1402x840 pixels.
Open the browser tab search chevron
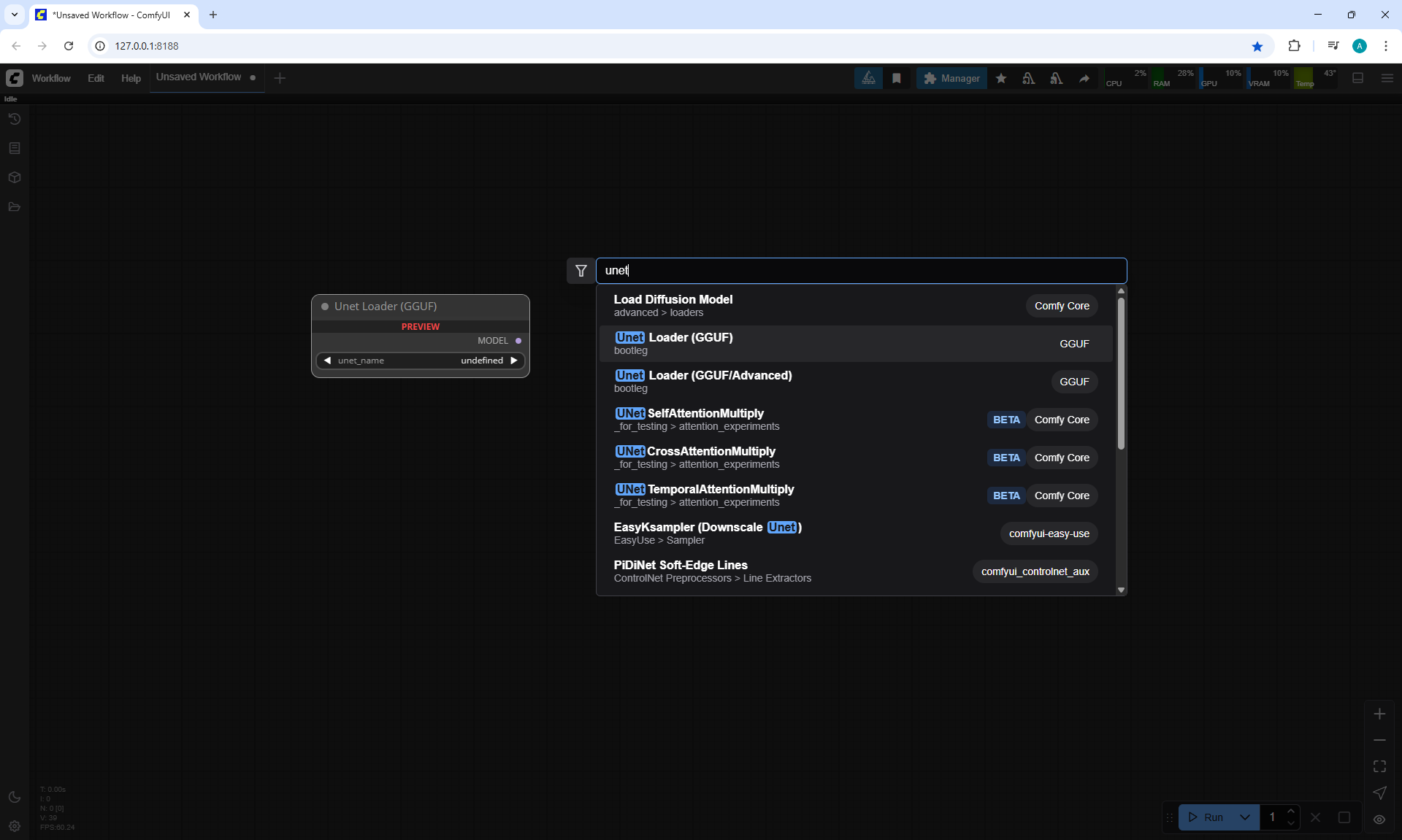point(14,15)
